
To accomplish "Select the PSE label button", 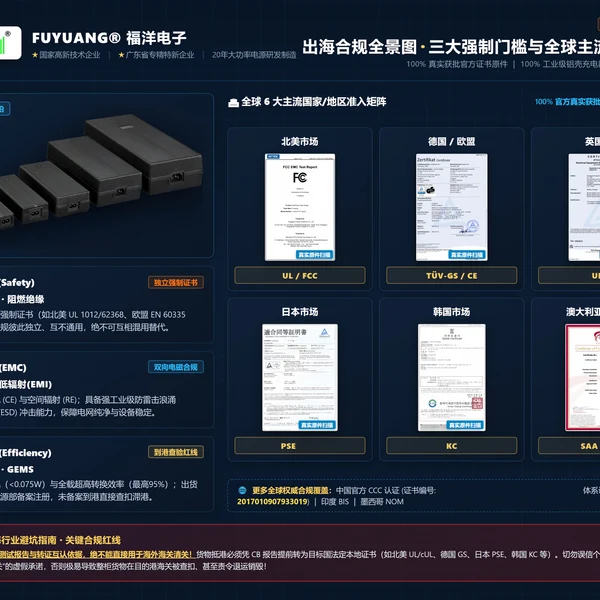I will tap(300, 446).
